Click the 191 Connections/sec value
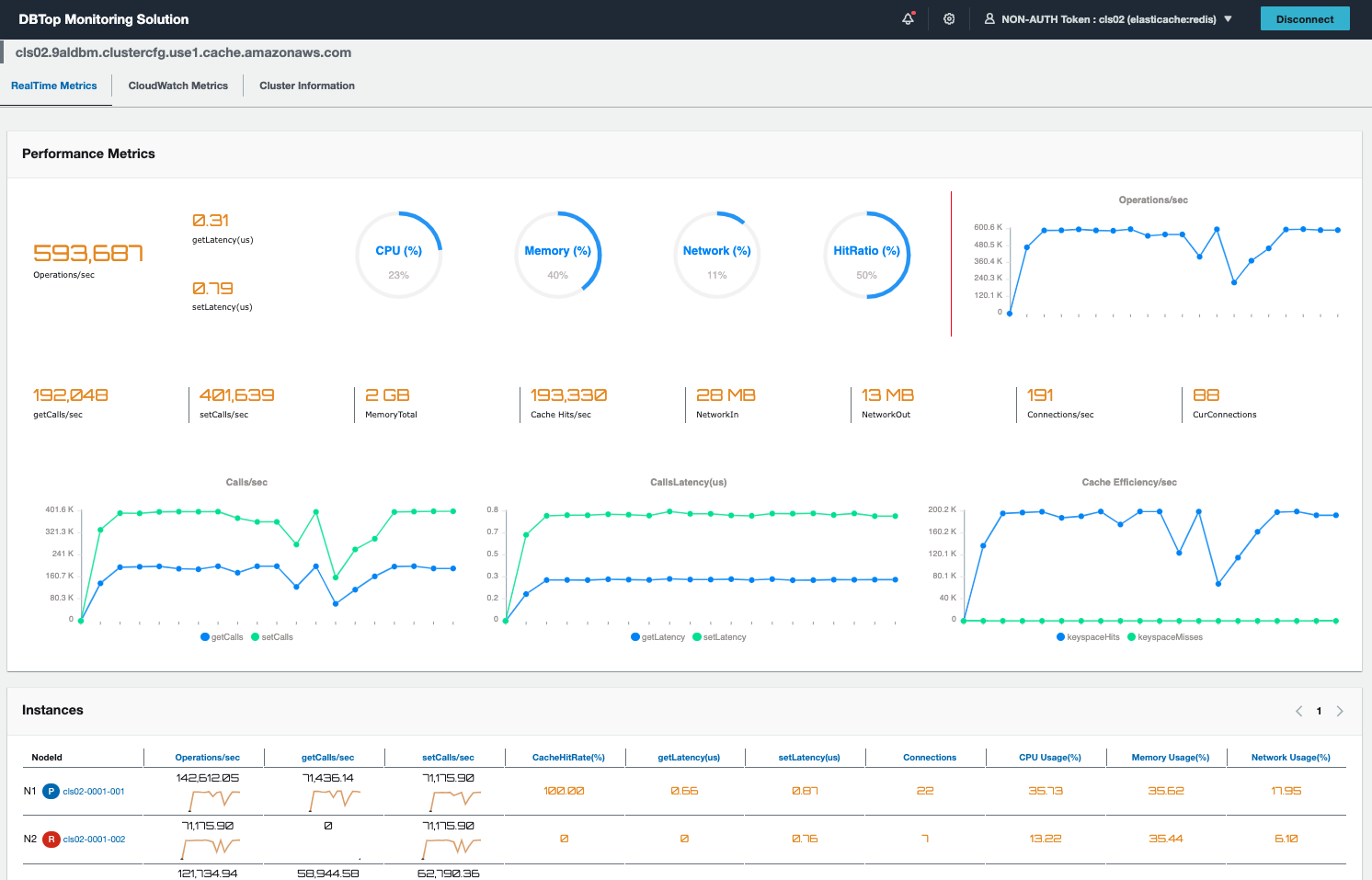Image resolution: width=1372 pixels, height=880 pixels. click(x=1040, y=395)
